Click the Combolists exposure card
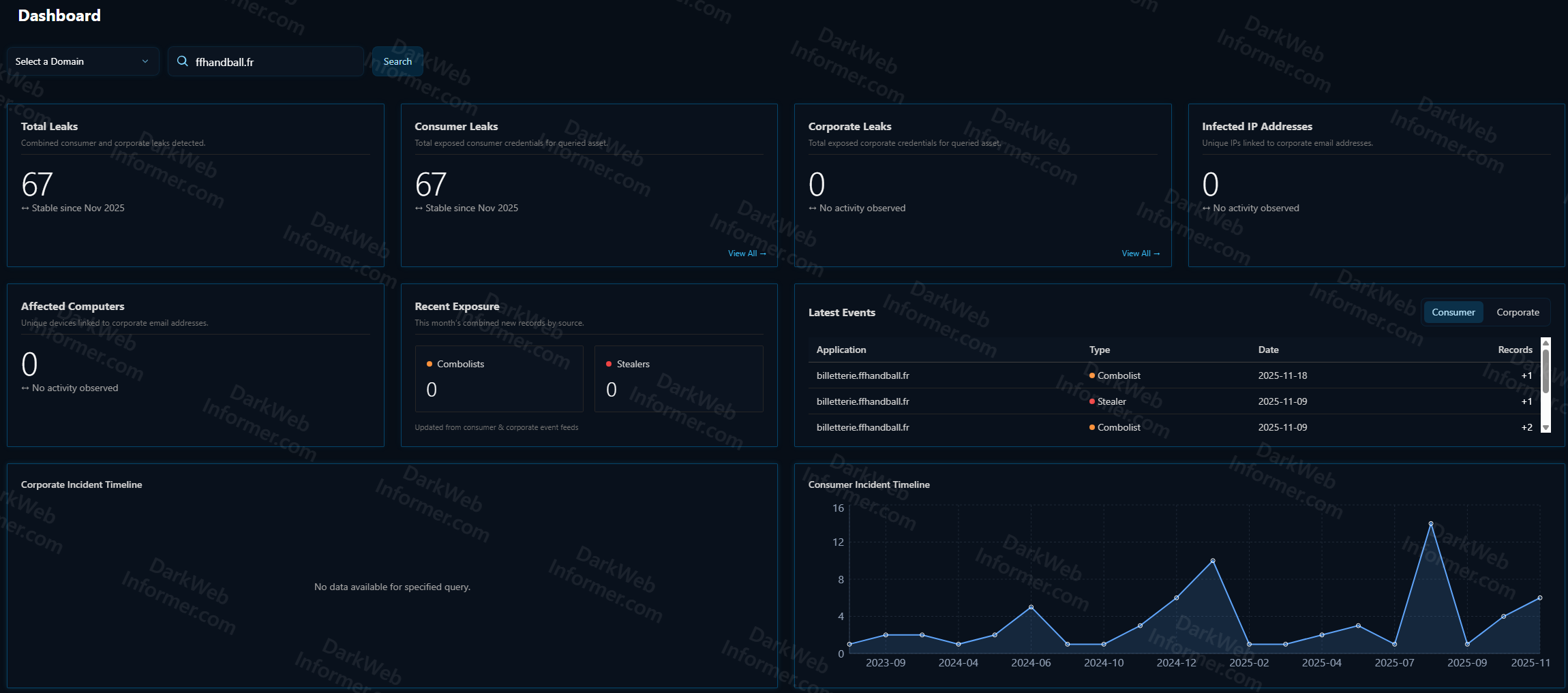 [x=499, y=379]
